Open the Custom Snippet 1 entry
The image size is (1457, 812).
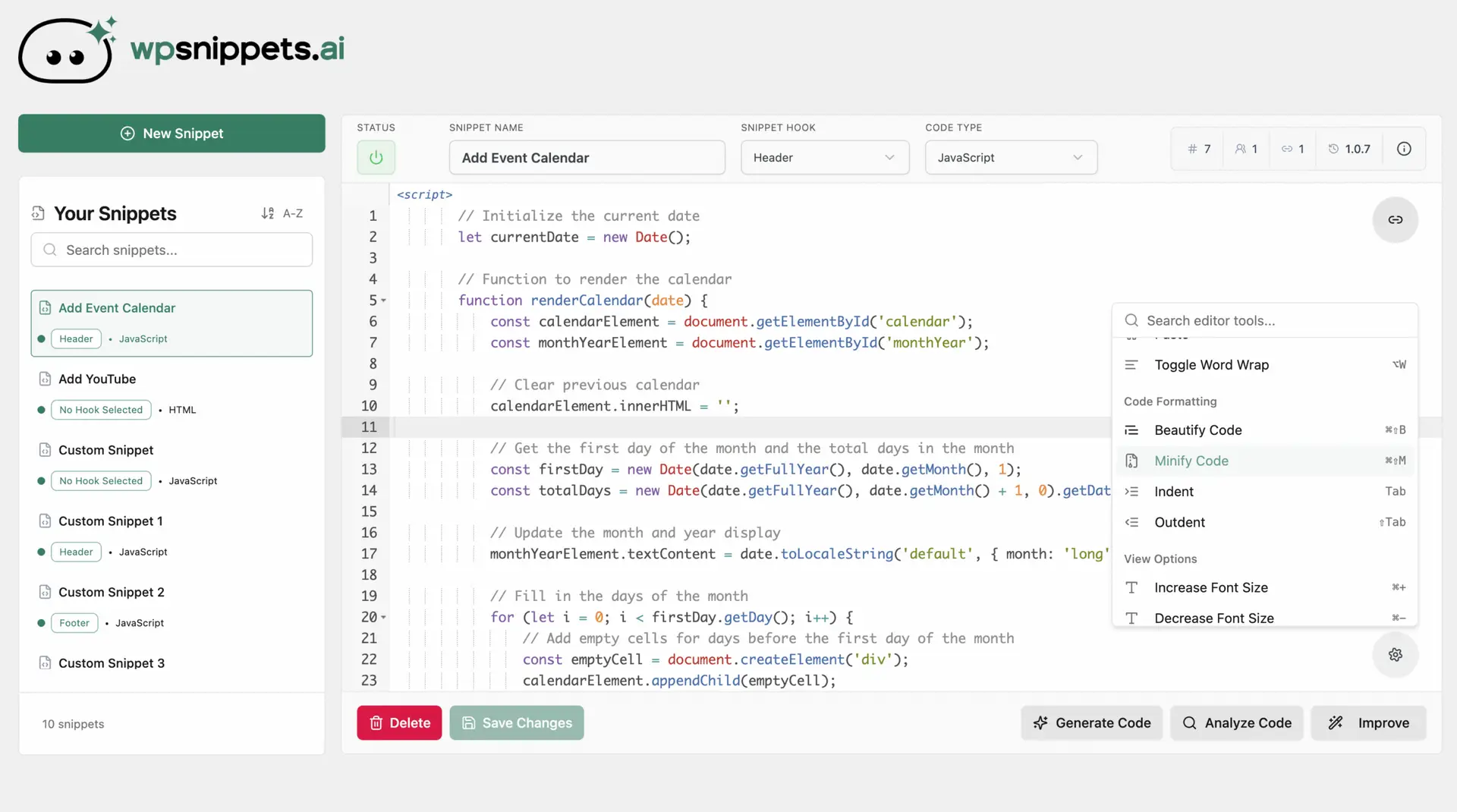(172, 536)
